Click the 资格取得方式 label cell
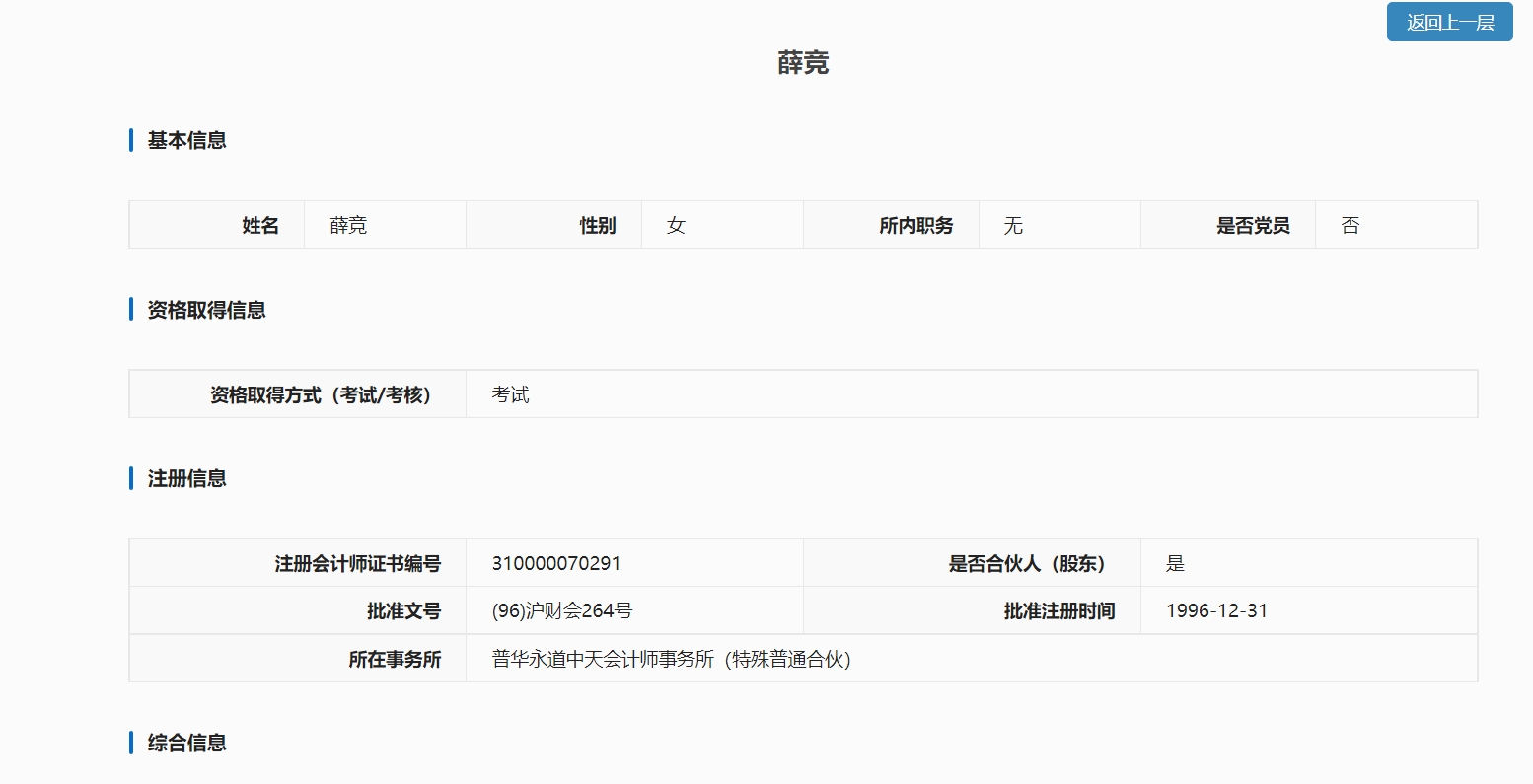 pos(320,394)
